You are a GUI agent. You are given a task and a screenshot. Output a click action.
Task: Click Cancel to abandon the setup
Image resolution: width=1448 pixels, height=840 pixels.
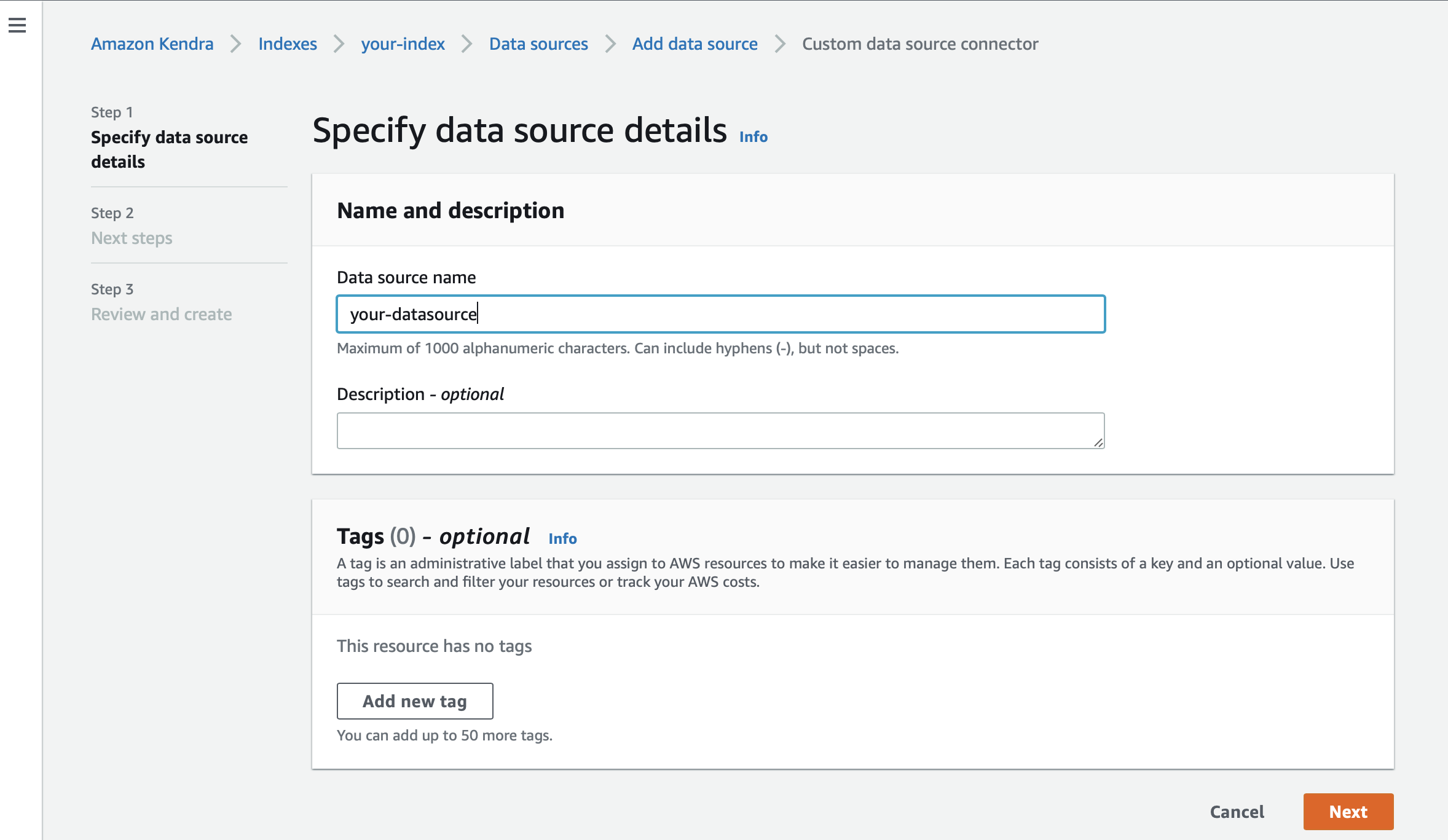[x=1236, y=811]
